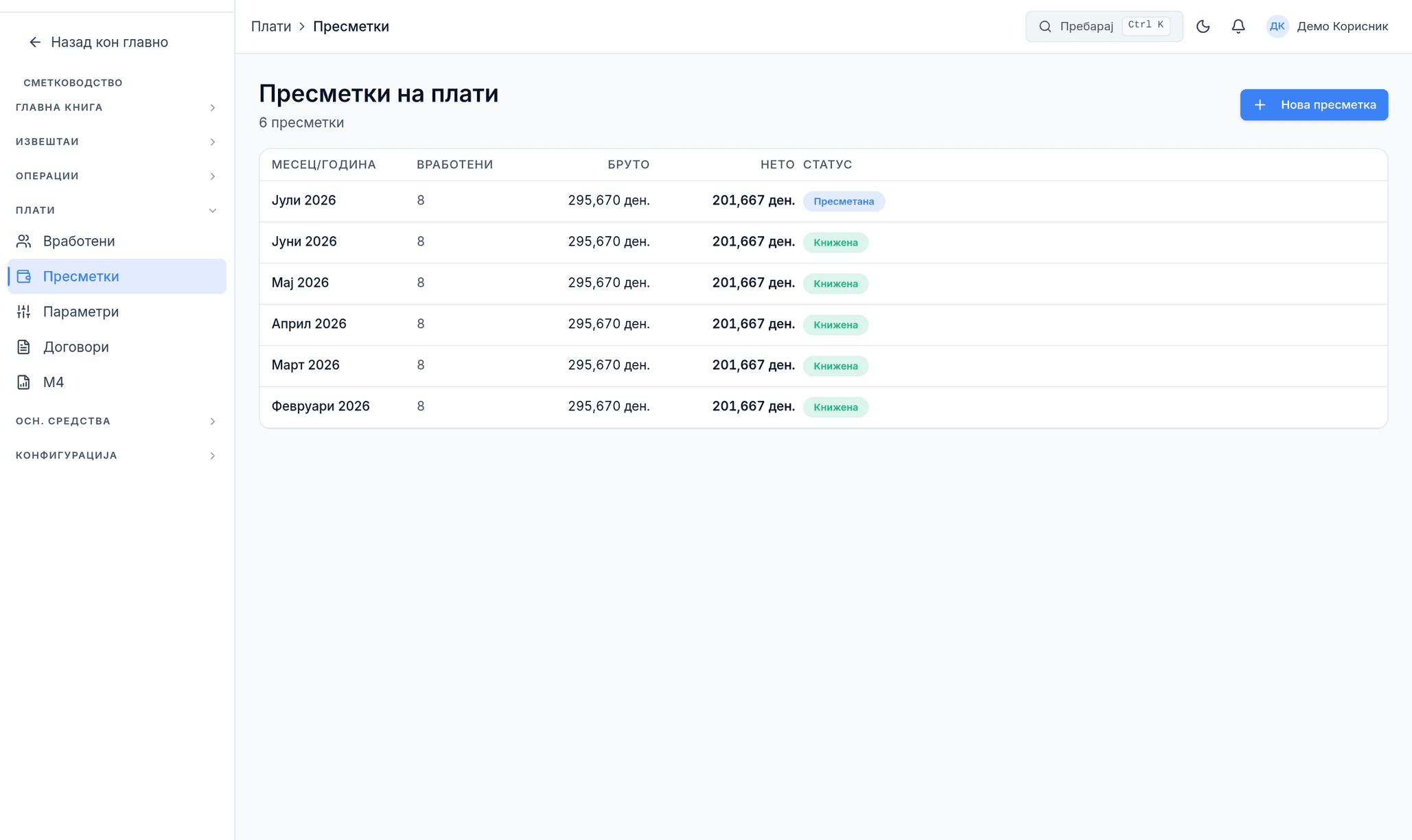This screenshot has width=1412, height=840.
Task: Expand the Главна книга section
Action: click(x=117, y=107)
